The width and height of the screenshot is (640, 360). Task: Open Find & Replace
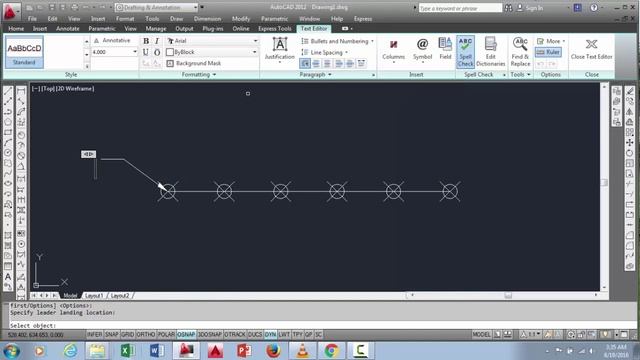[520, 51]
